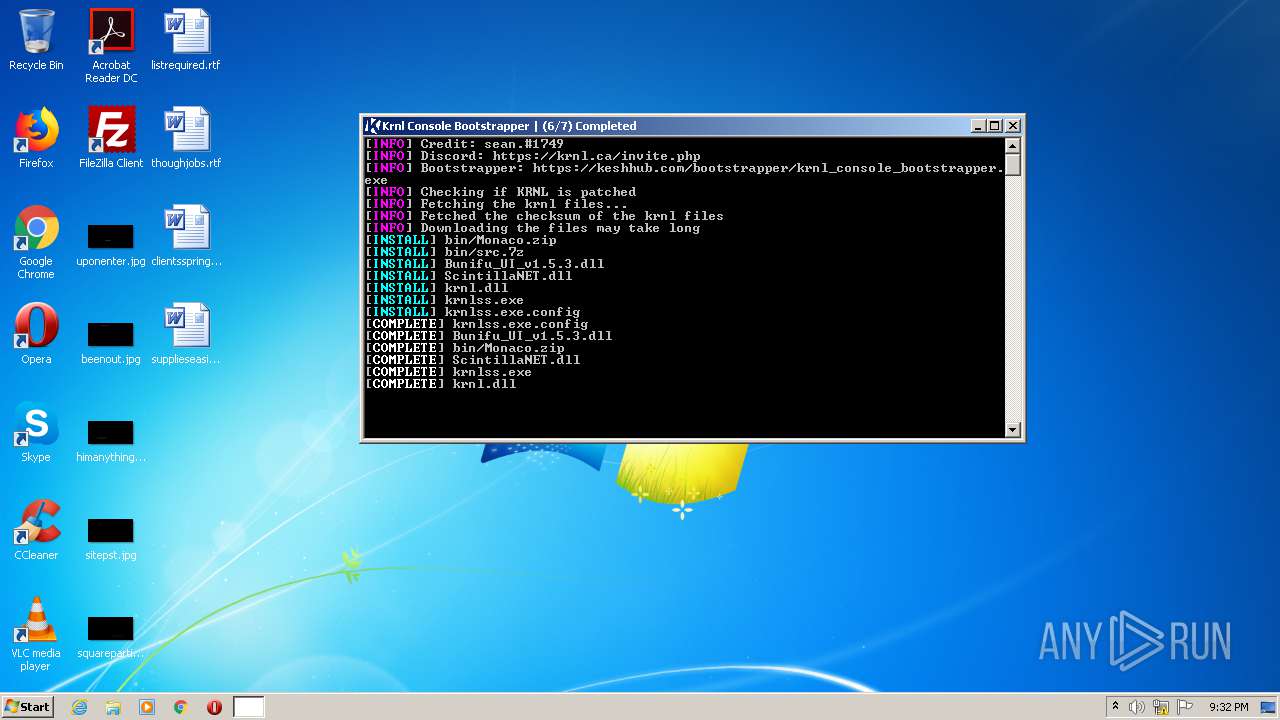Open the volume control tray icon

tap(1137, 707)
